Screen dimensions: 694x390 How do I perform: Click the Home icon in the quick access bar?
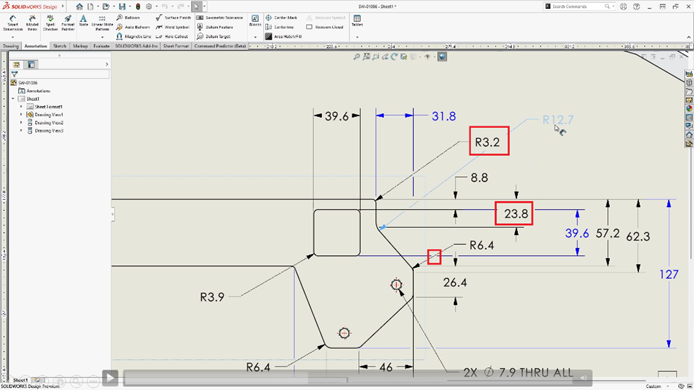(x=79, y=6)
